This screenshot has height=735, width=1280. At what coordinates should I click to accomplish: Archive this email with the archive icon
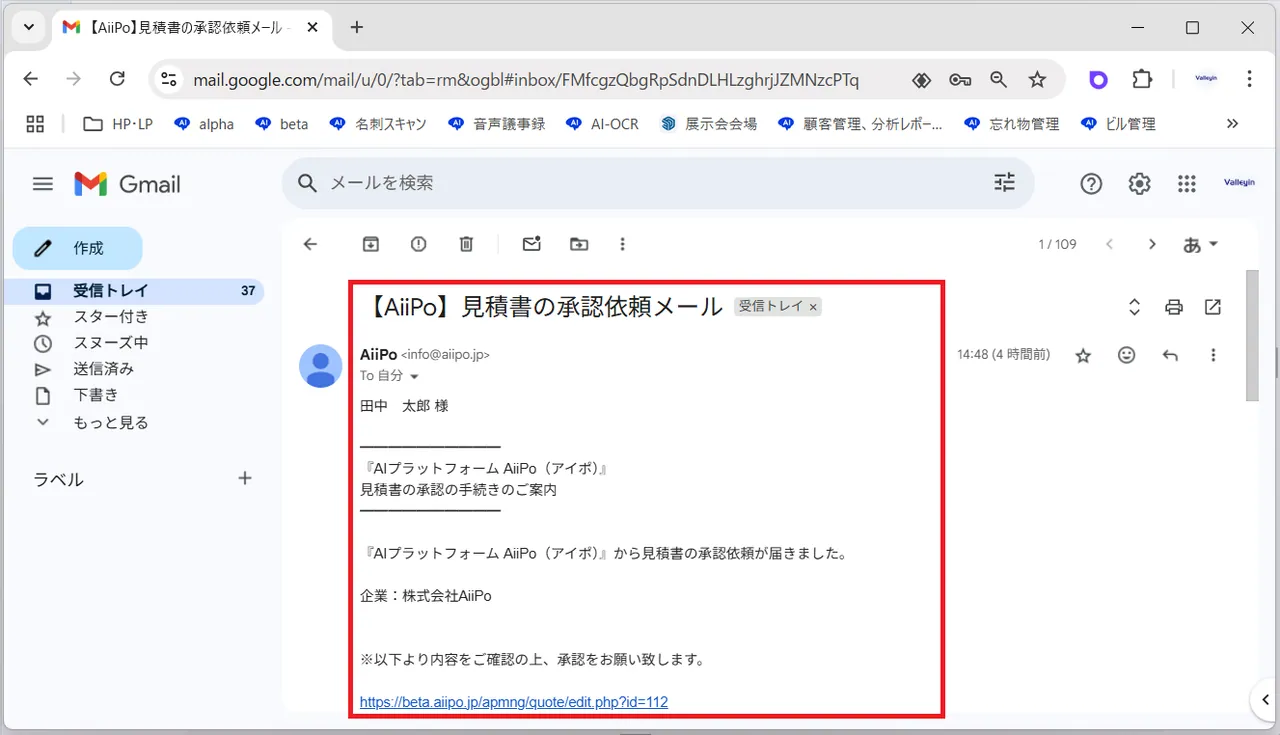point(371,244)
